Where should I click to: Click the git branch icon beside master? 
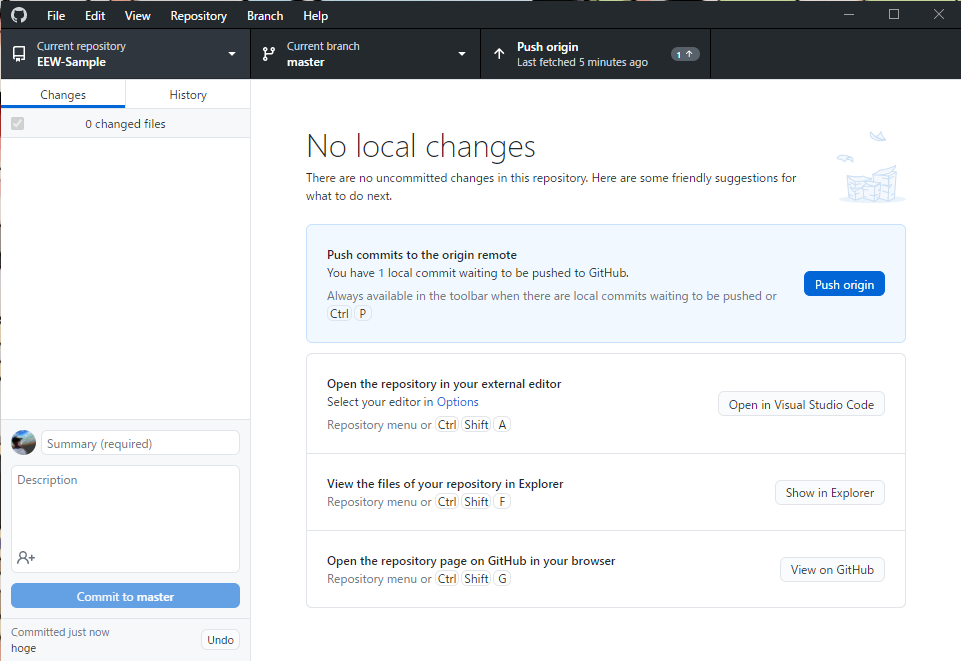tap(268, 54)
